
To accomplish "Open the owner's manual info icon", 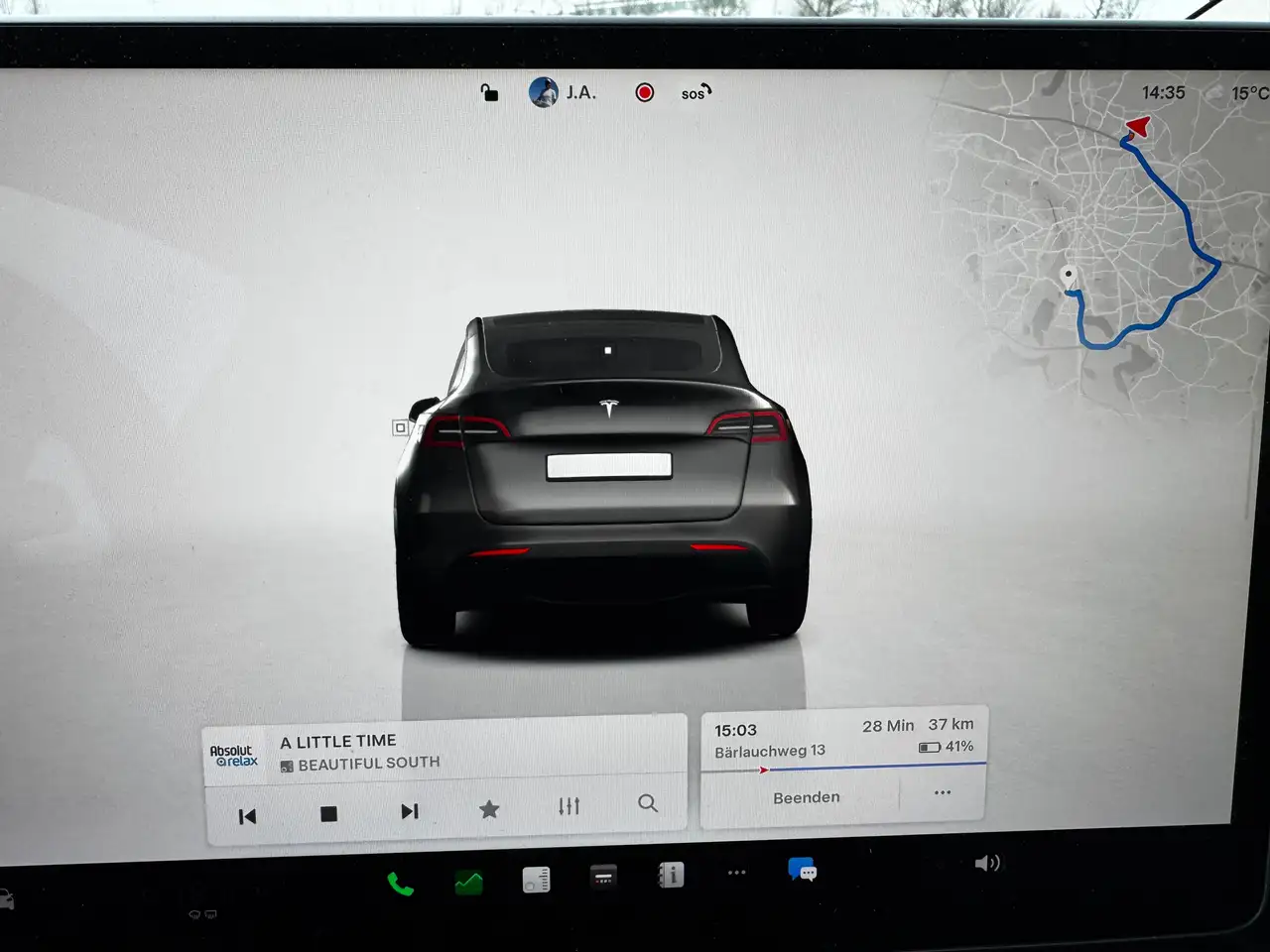I will point(671,875).
